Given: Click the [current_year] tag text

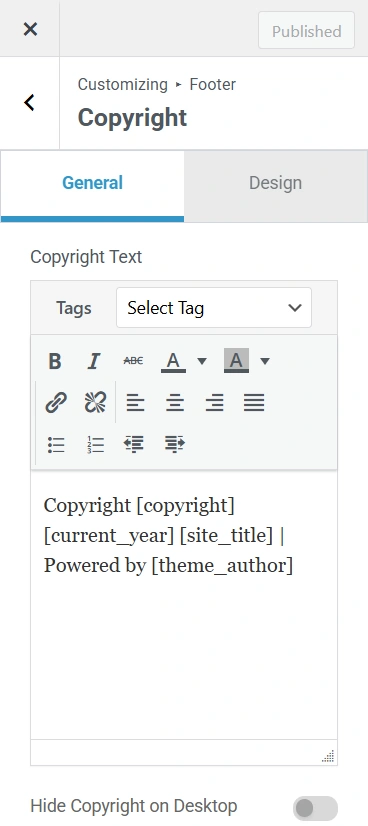Looking at the screenshot, I should [x=108, y=536].
